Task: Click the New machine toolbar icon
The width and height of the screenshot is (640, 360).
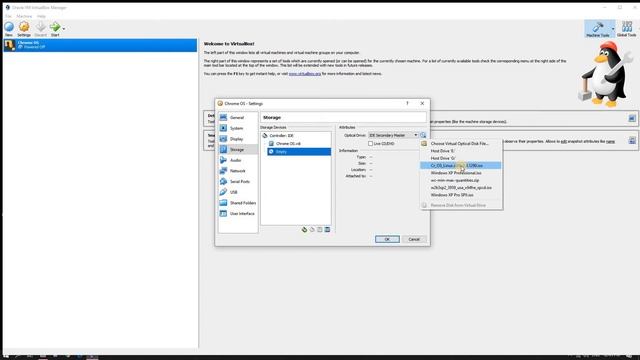Action: (9, 27)
